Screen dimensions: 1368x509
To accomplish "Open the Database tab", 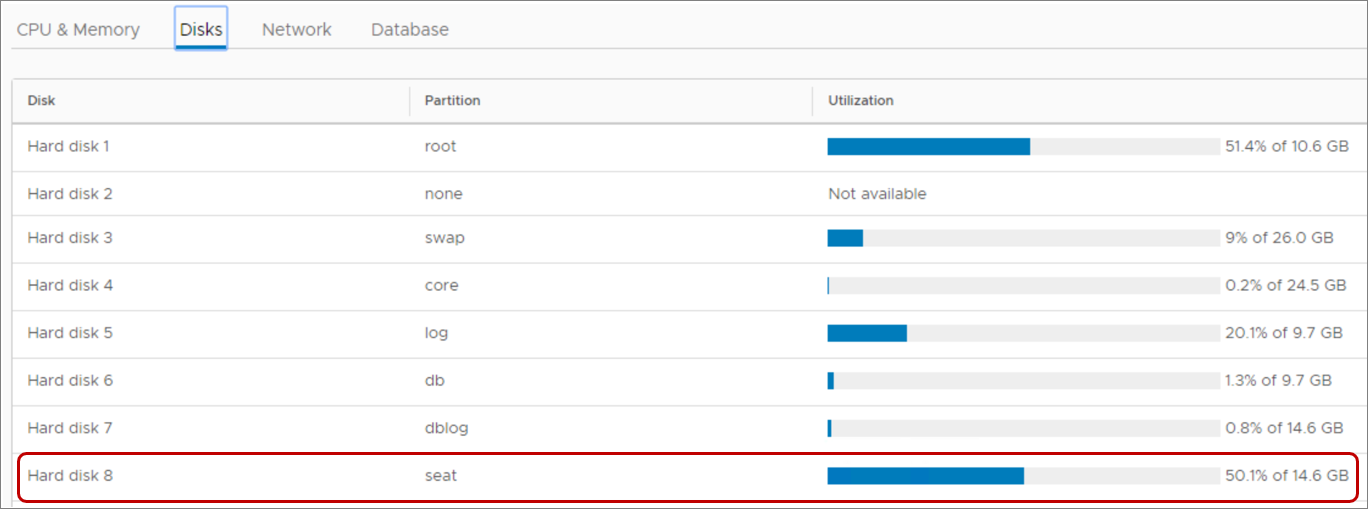I will click(x=410, y=30).
